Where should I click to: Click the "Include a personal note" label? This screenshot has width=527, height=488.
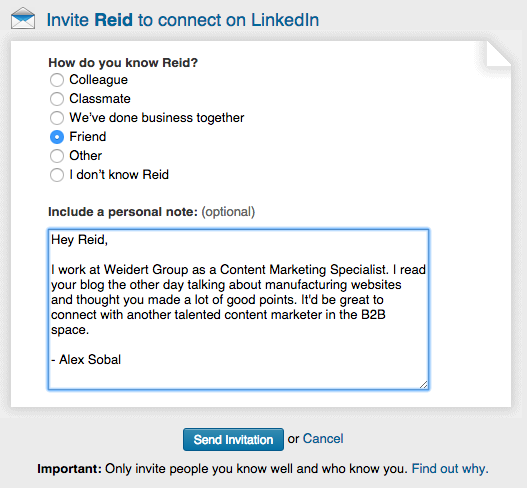pyautogui.click(x=123, y=212)
